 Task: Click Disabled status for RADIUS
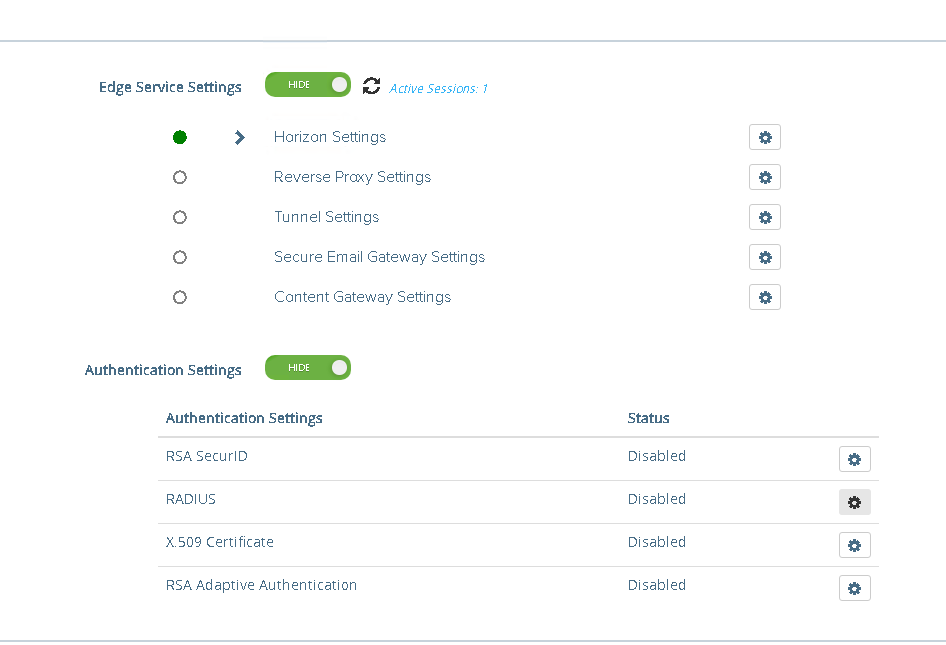click(x=656, y=499)
